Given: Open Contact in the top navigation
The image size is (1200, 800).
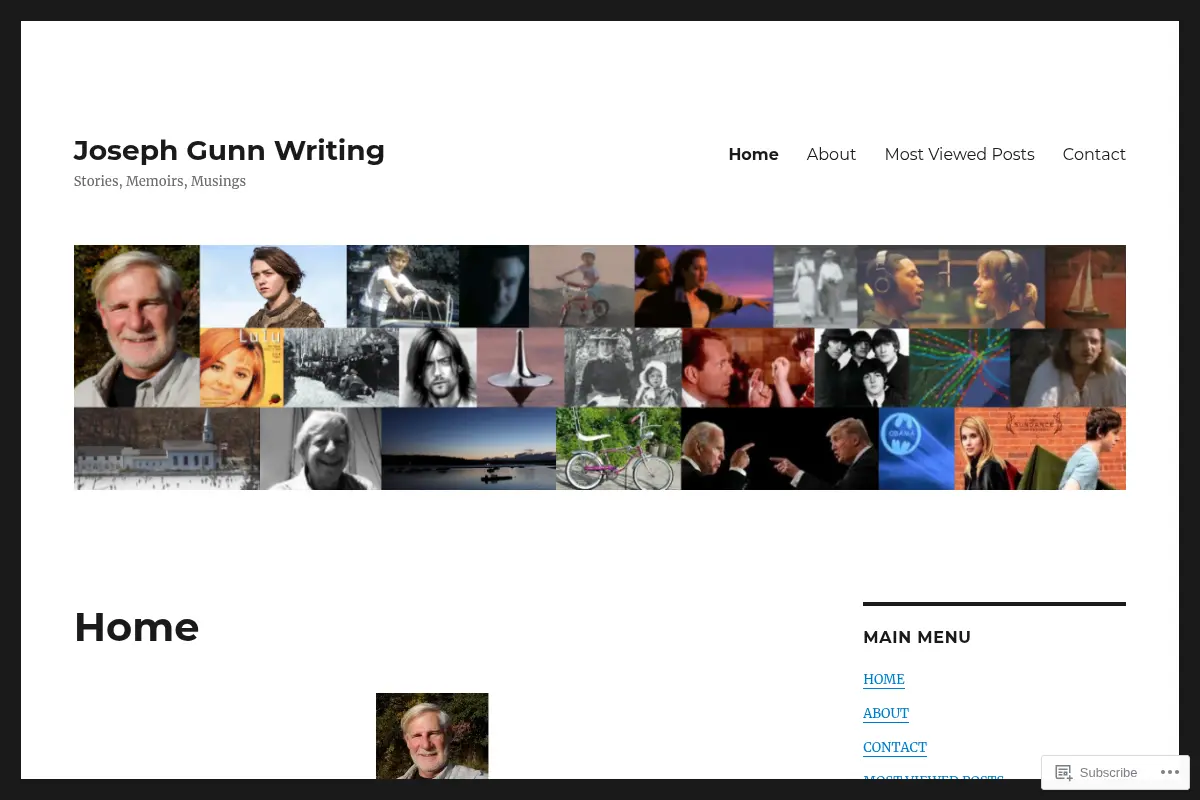Looking at the screenshot, I should tap(1094, 154).
